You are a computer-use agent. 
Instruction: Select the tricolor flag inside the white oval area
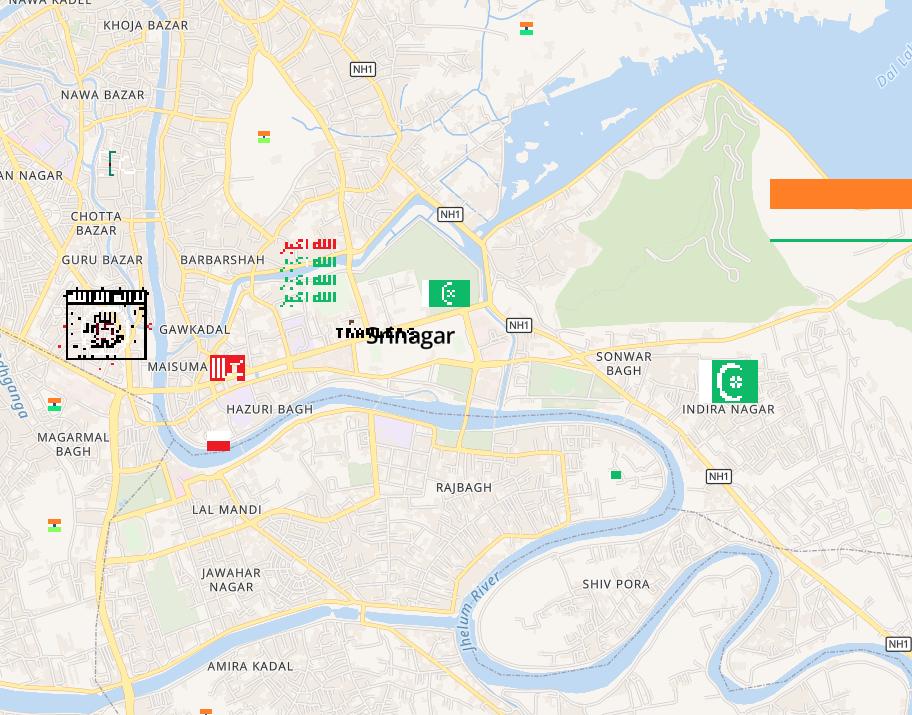click(264, 137)
